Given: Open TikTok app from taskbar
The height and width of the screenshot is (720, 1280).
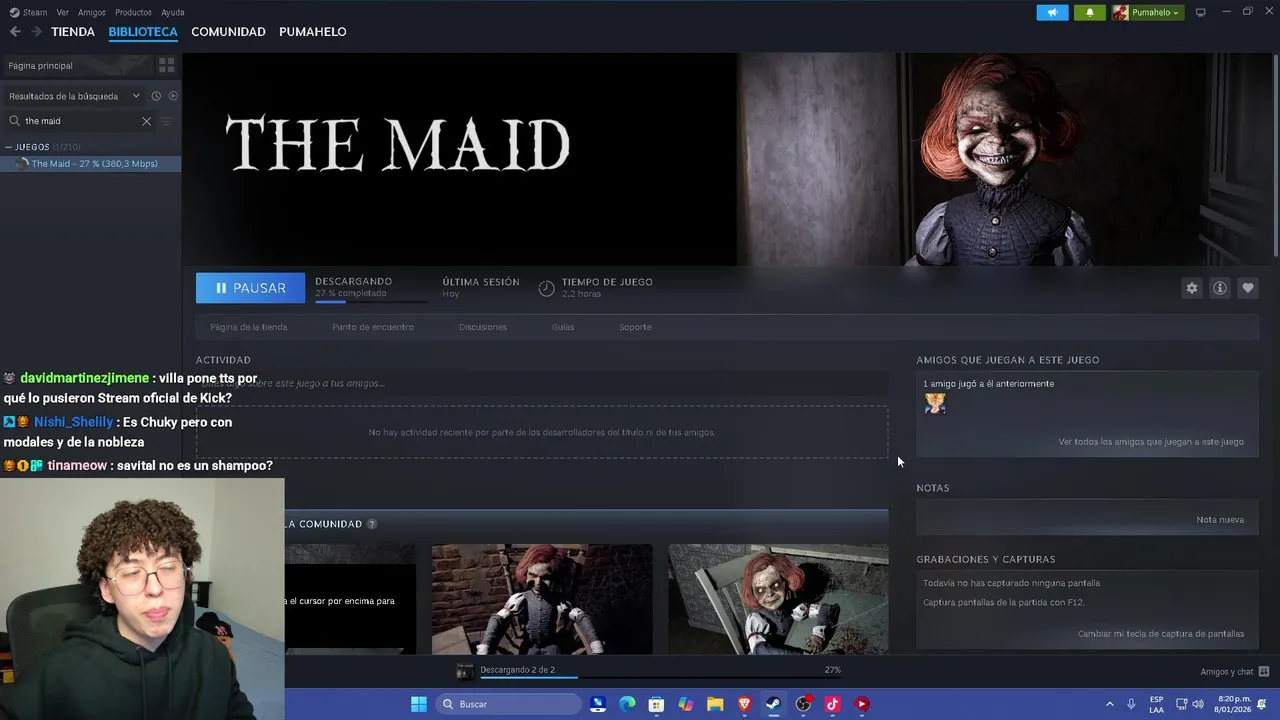Looking at the screenshot, I should tap(832, 704).
